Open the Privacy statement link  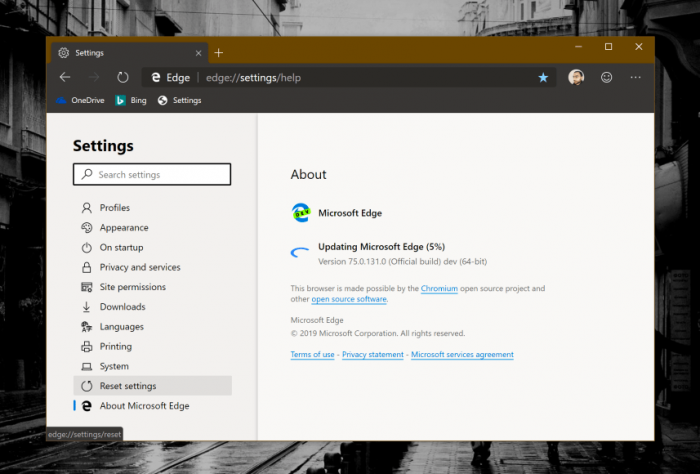point(373,355)
